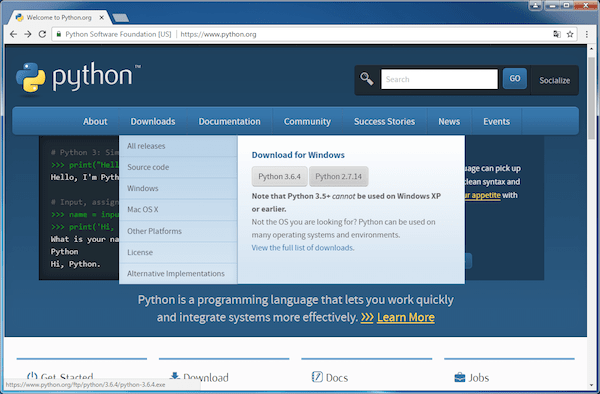Click the green padlock security icon
This screenshot has width=600, height=394.
59,34
